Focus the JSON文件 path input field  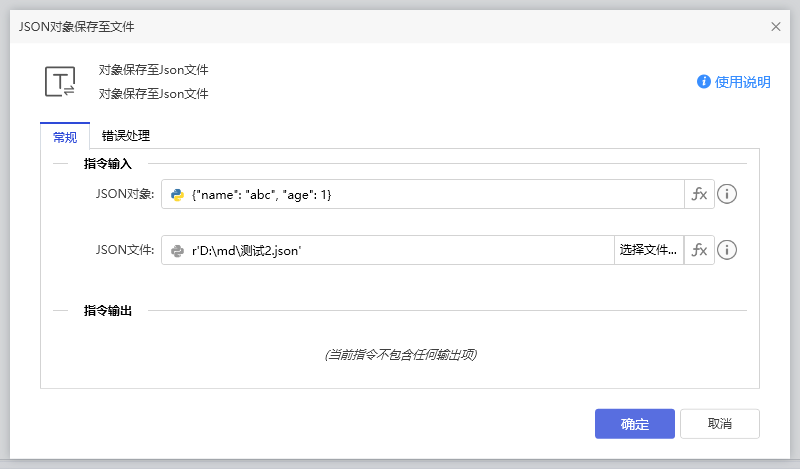(400, 251)
